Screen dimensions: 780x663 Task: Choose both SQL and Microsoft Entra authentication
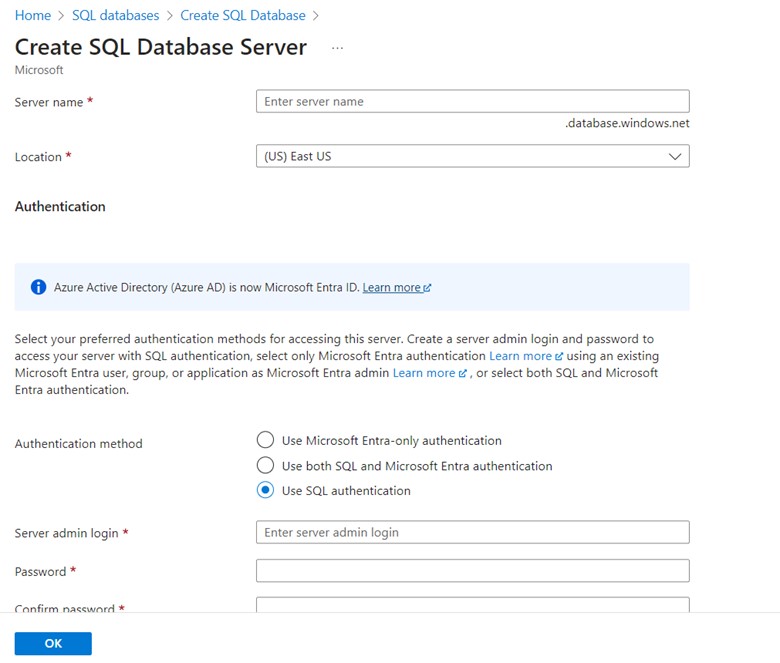(x=265, y=466)
